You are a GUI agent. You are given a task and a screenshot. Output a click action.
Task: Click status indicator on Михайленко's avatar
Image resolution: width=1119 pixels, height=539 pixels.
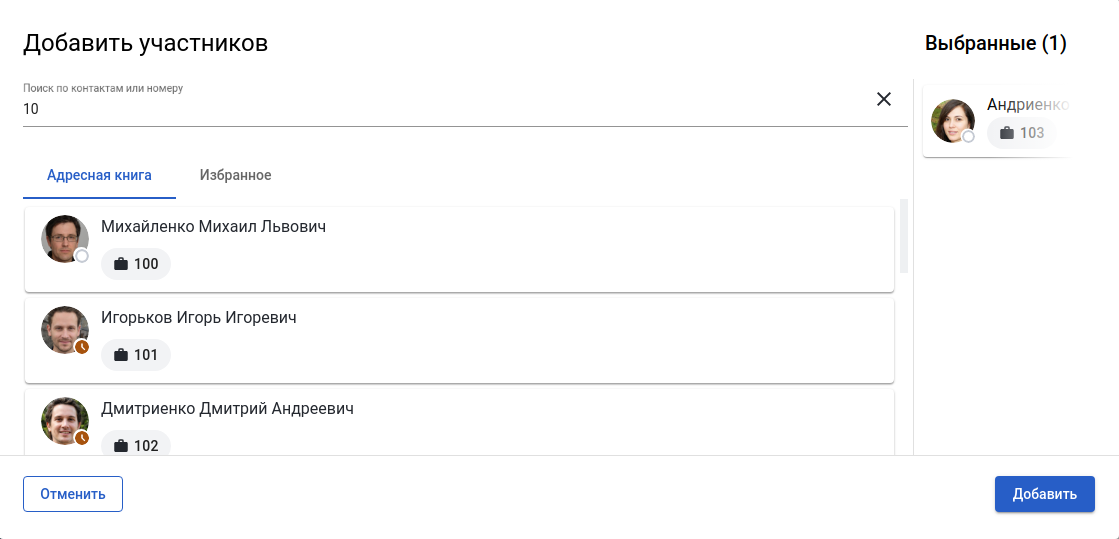82,256
